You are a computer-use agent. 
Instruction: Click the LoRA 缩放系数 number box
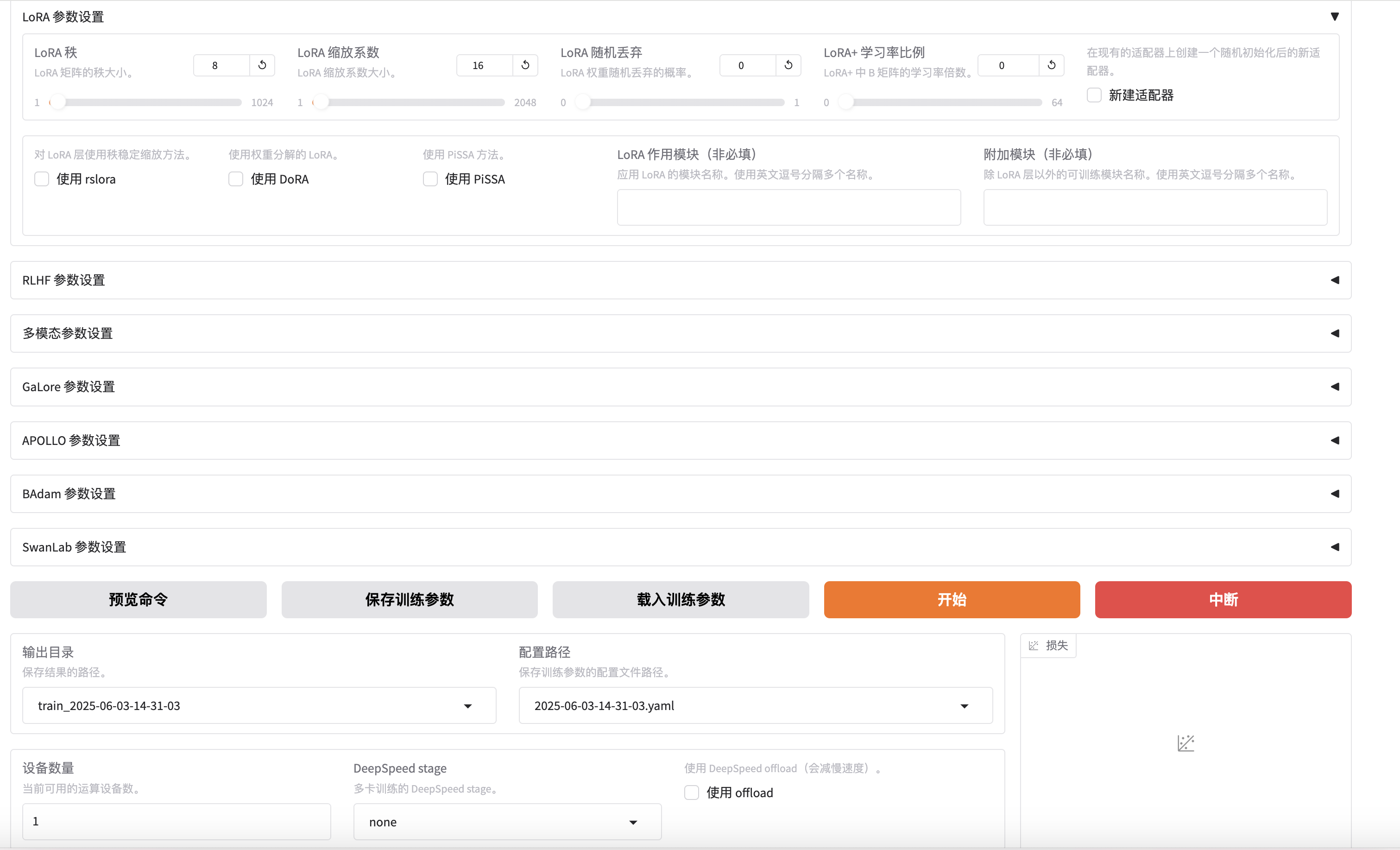485,65
